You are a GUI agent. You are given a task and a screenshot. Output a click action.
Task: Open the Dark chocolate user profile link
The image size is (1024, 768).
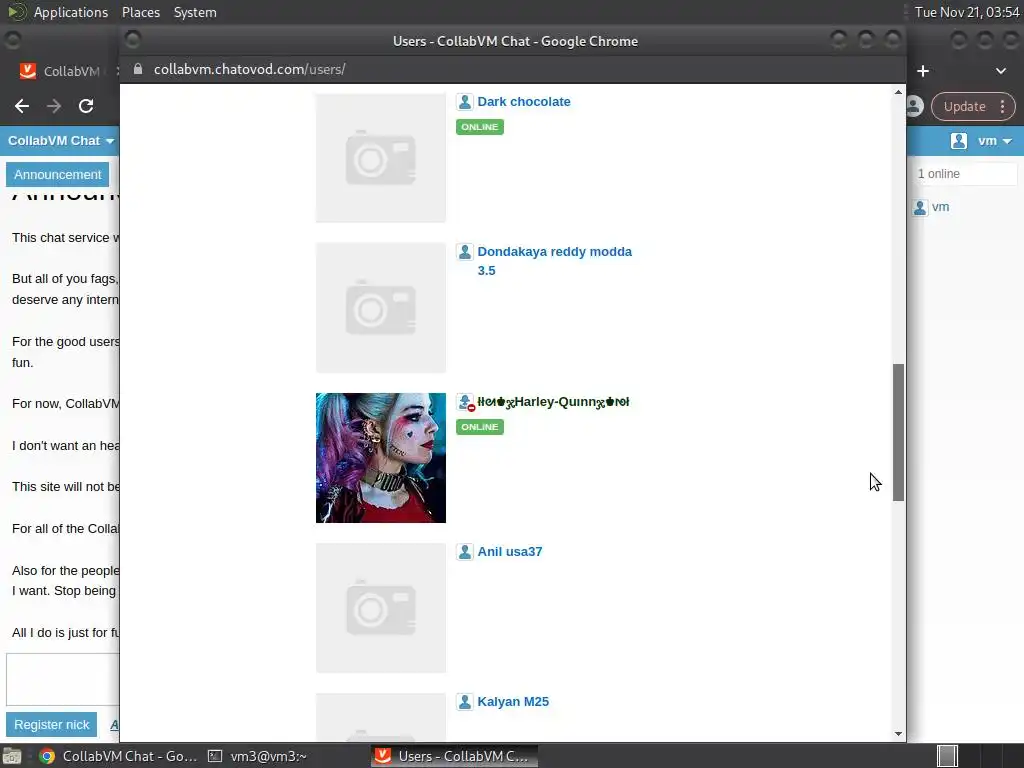[523, 102]
